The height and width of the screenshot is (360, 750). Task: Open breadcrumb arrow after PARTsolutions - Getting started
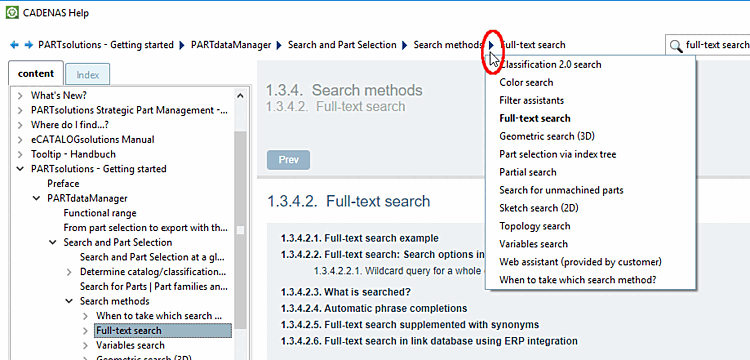[182, 45]
